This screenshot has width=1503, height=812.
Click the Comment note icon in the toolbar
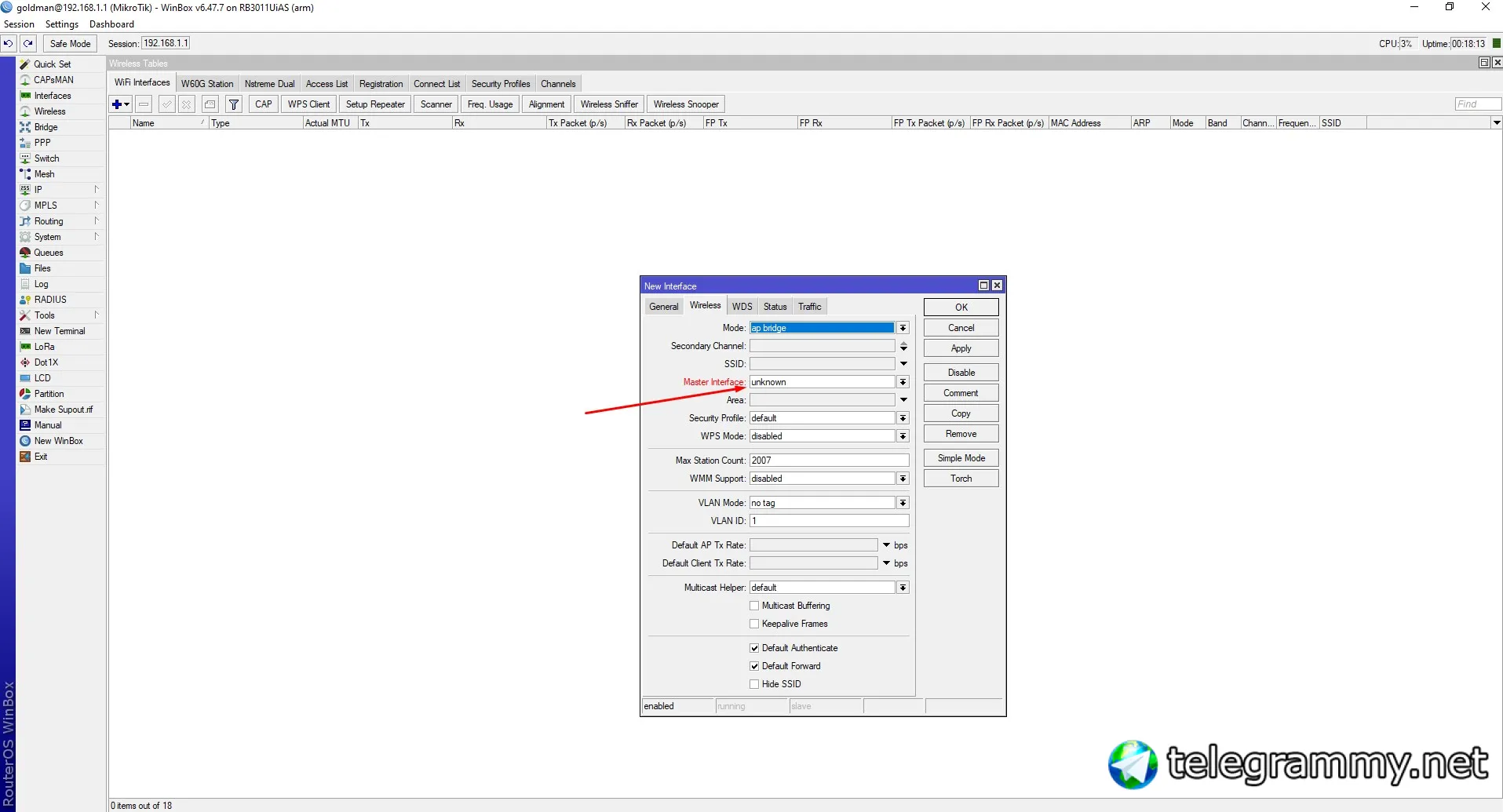tap(210, 104)
